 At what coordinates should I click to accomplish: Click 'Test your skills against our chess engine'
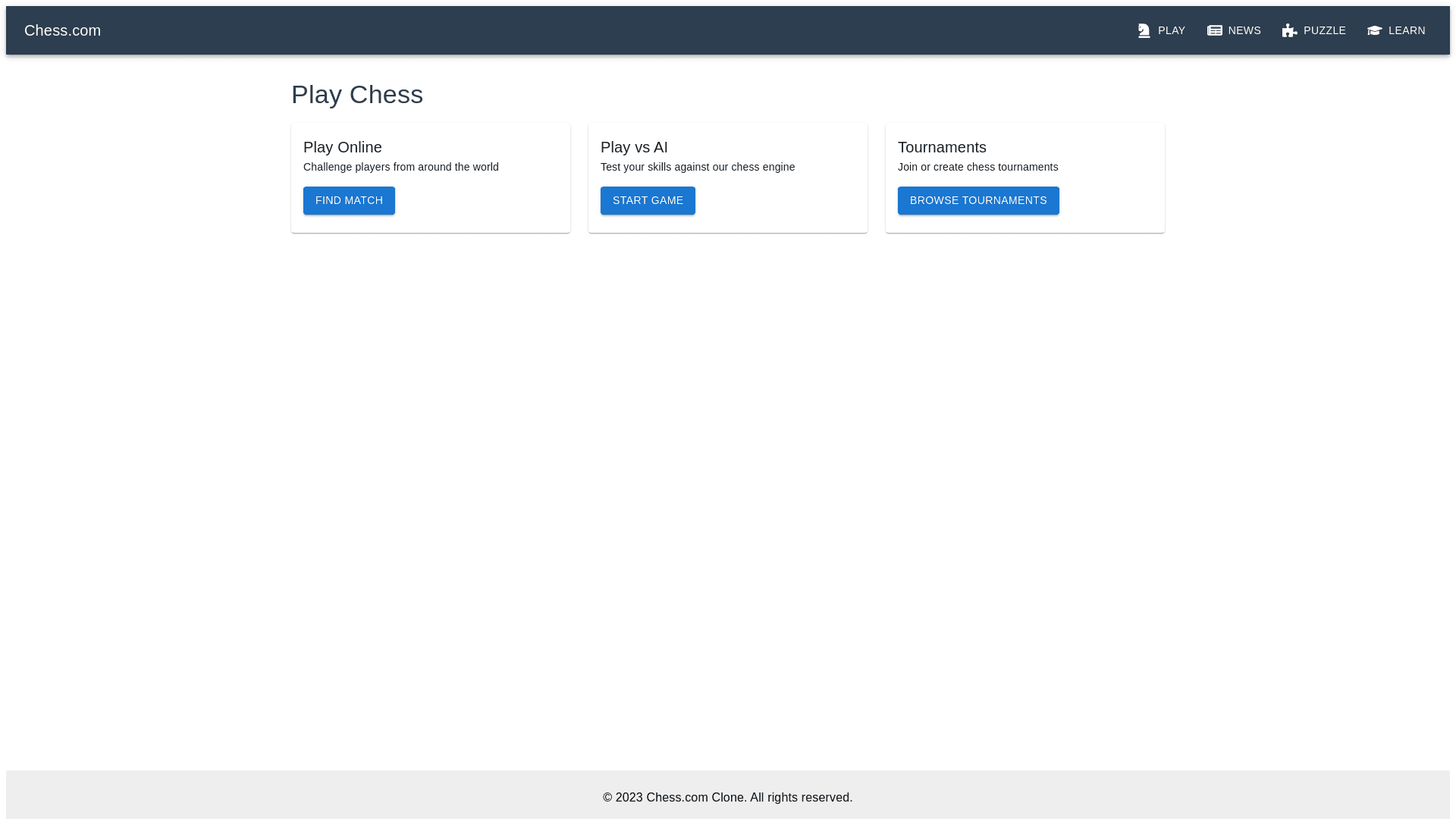[698, 167]
